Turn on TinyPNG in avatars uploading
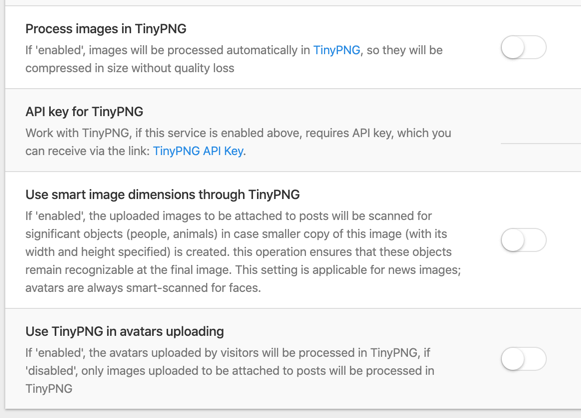The height and width of the screenshot is (418, 581). pos(524,359)
